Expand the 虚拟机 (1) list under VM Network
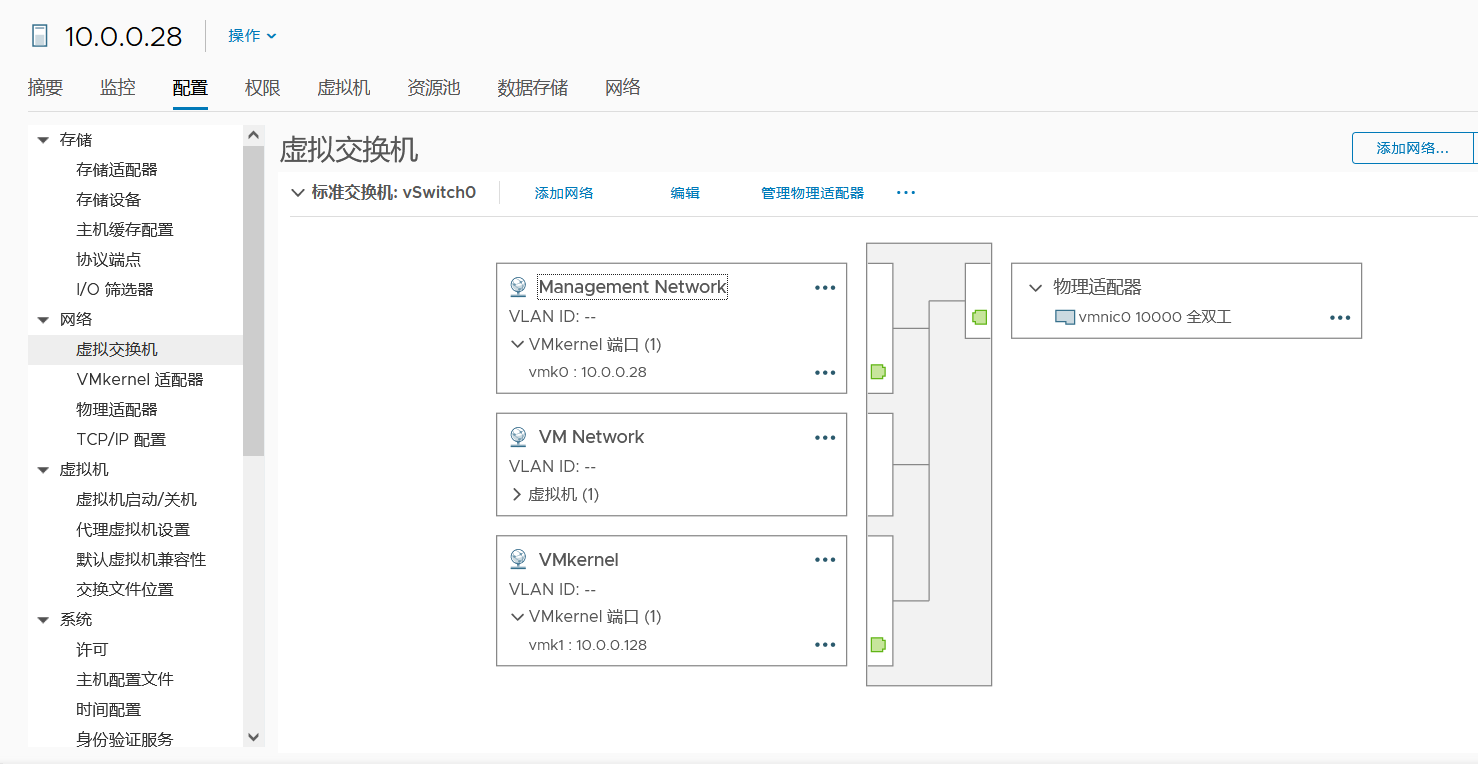 point(516,495)
